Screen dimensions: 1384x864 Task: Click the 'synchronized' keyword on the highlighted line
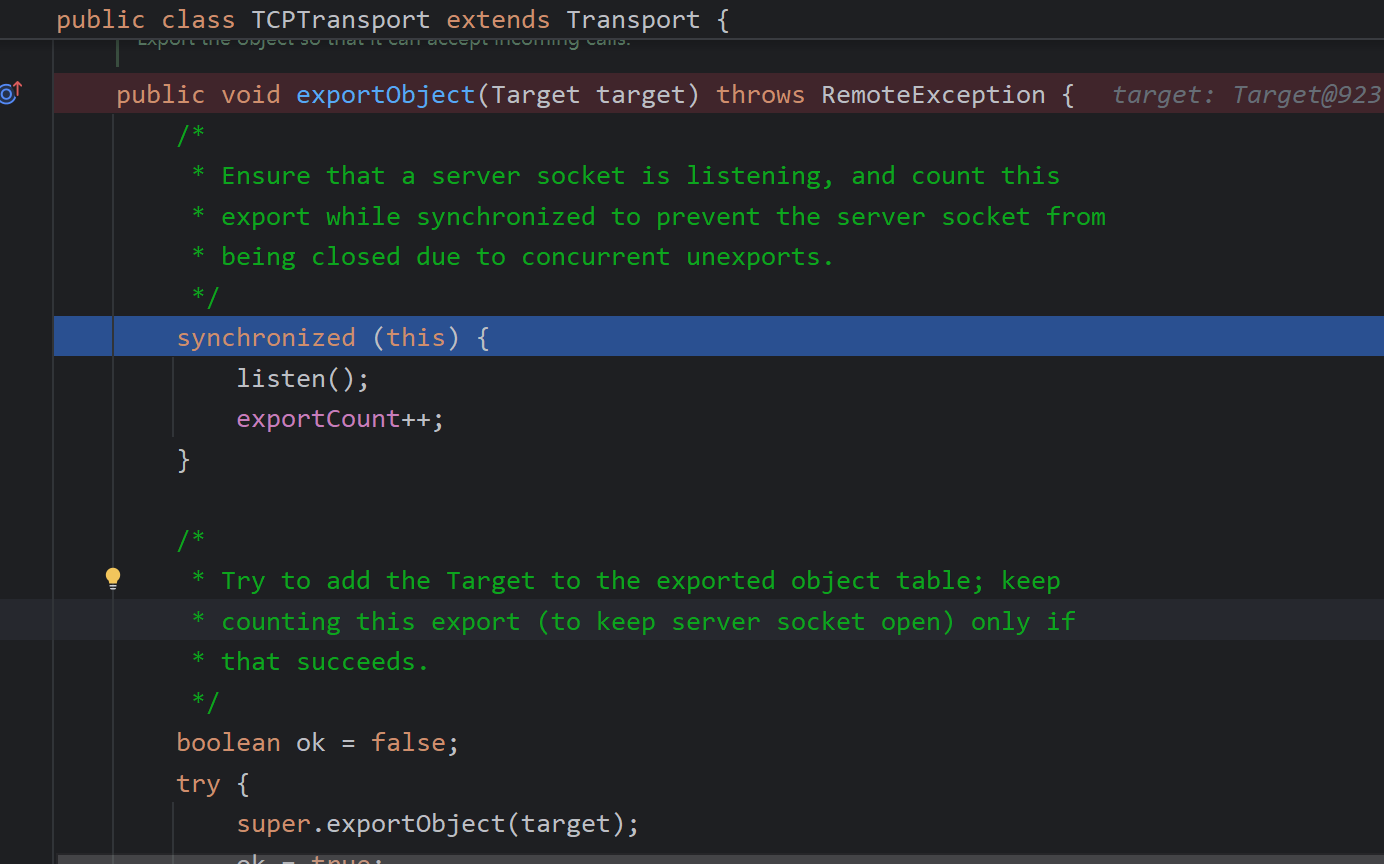pyautogui.click(x=266, y=338)
